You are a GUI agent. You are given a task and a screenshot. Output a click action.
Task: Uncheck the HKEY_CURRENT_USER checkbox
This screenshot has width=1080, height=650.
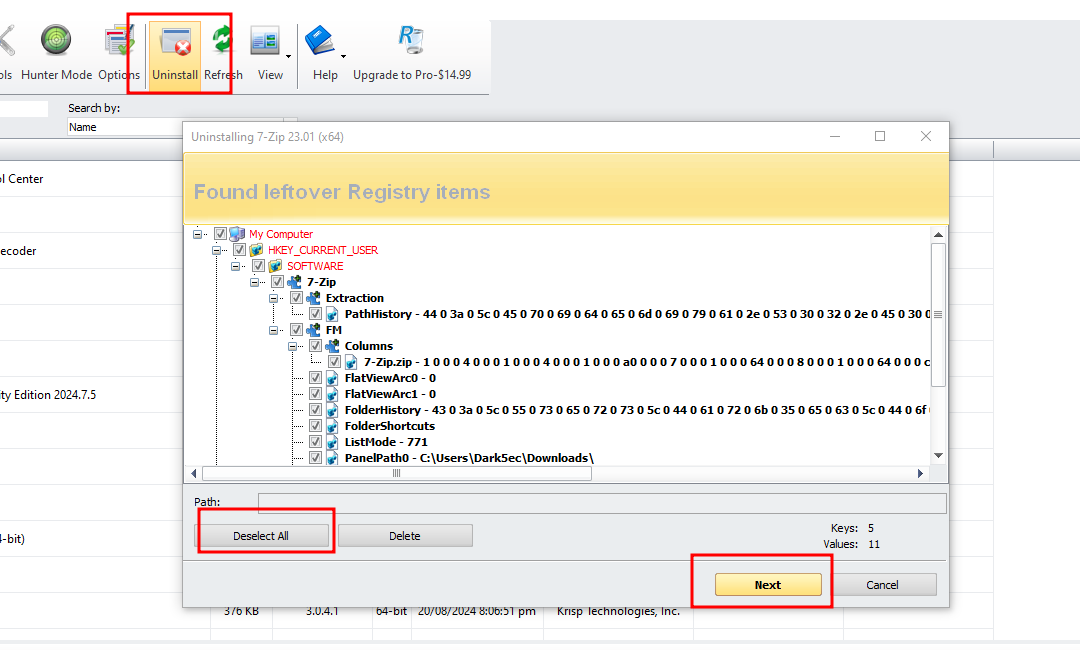click(240, 250)
